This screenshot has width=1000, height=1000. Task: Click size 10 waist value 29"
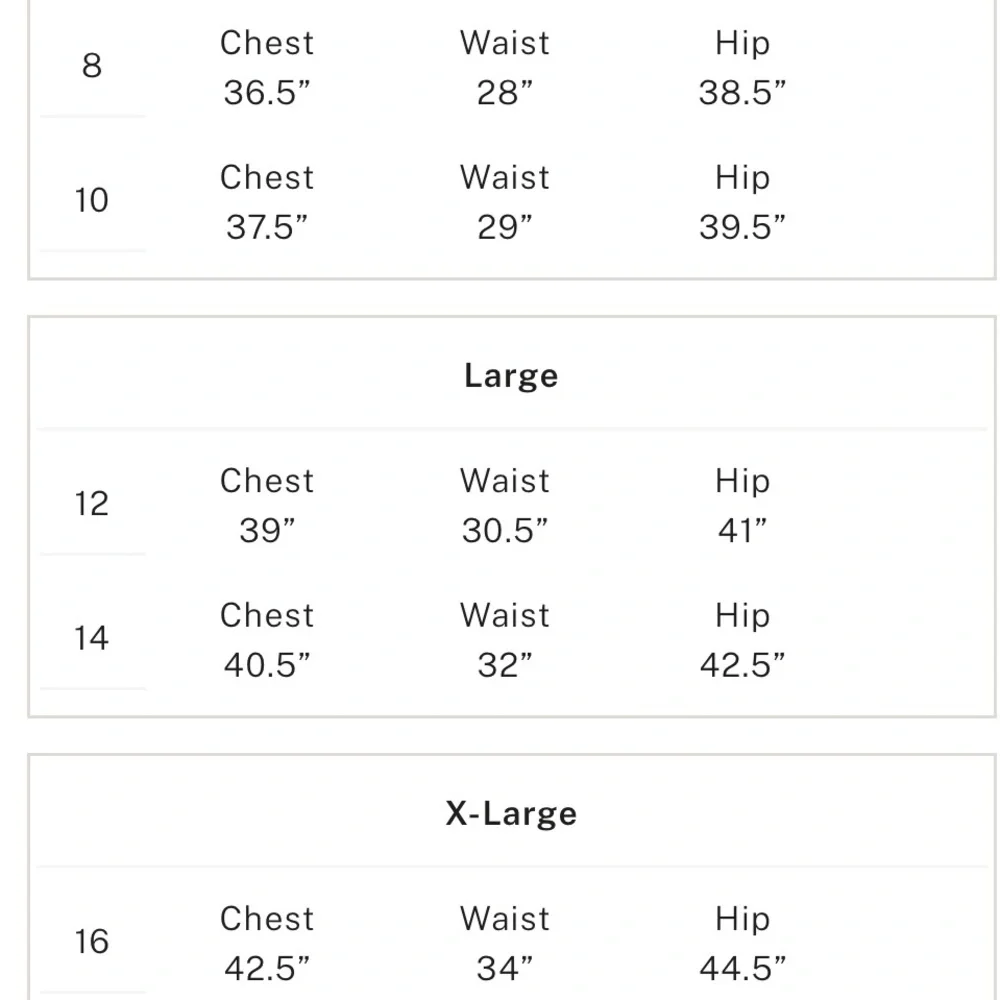504,227
